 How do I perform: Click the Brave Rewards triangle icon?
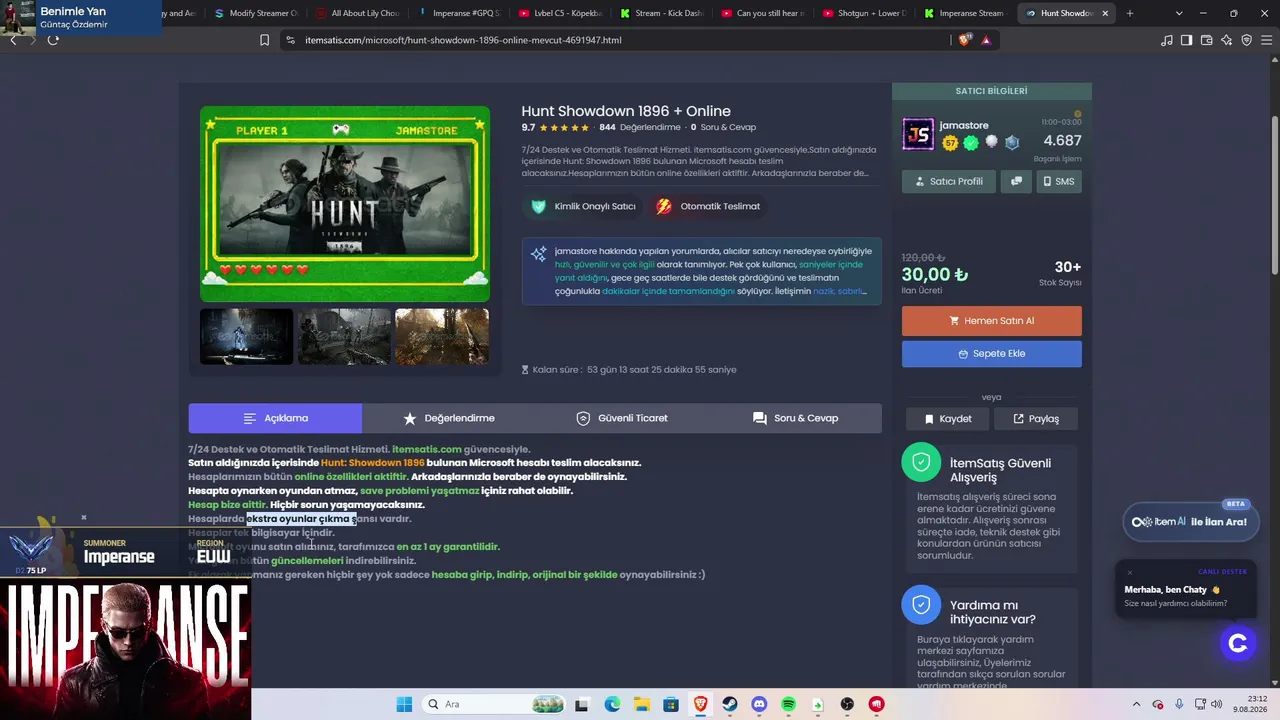click(x=986, y=40)
